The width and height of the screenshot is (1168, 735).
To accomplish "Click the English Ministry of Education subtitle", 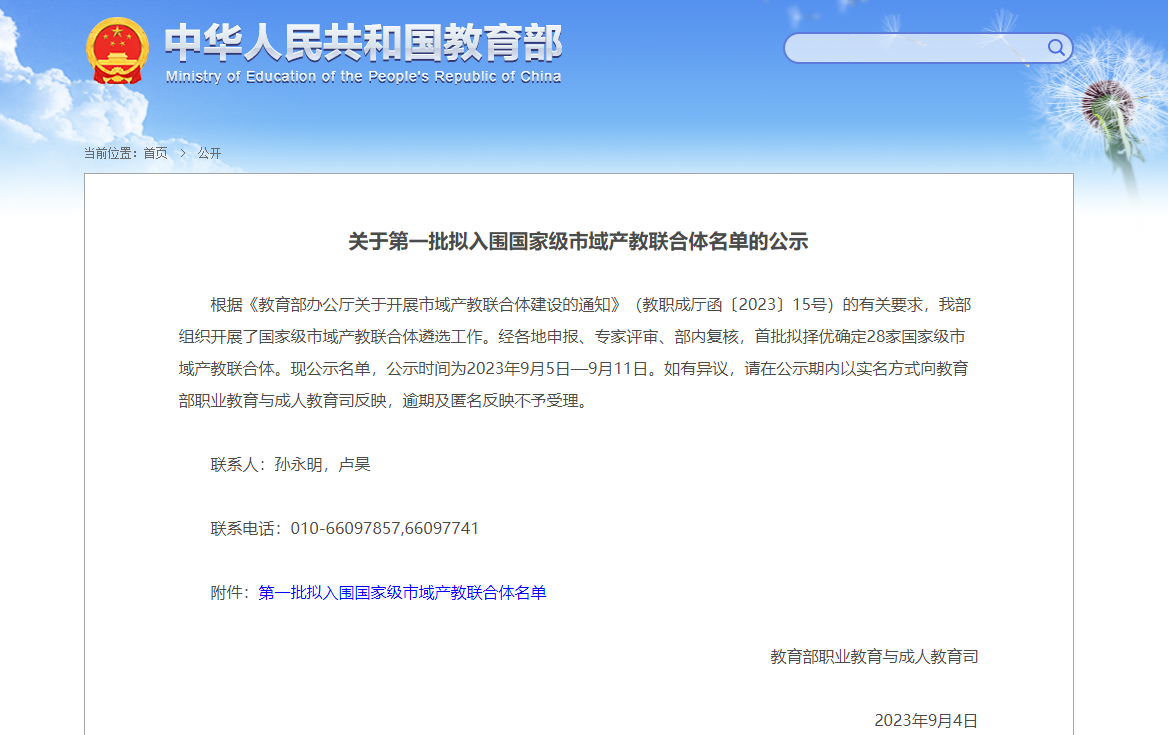I will pos(363,77).
